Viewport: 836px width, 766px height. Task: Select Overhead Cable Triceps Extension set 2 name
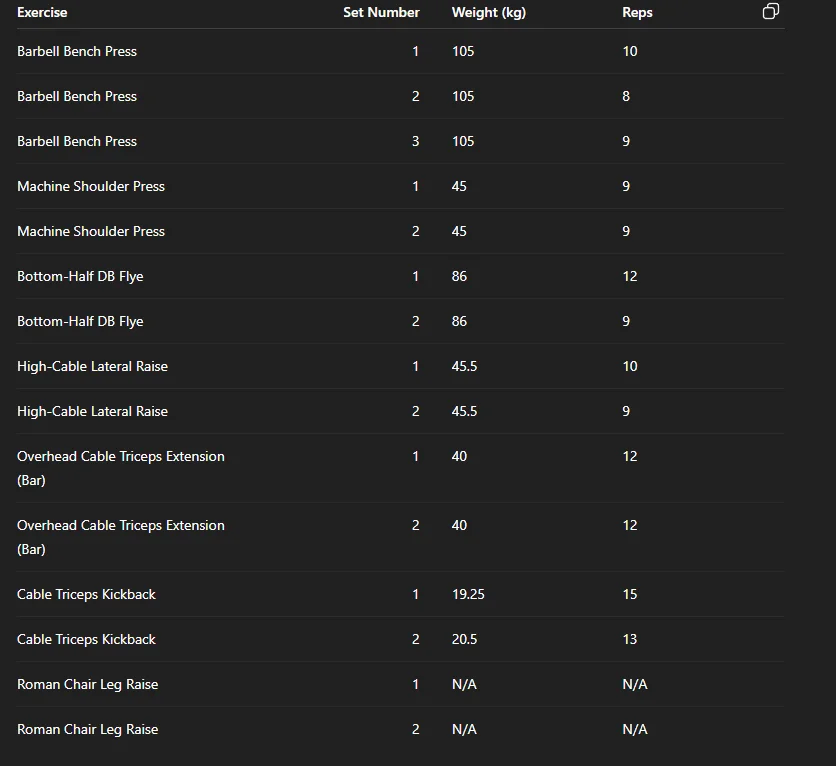click(120, 537)
